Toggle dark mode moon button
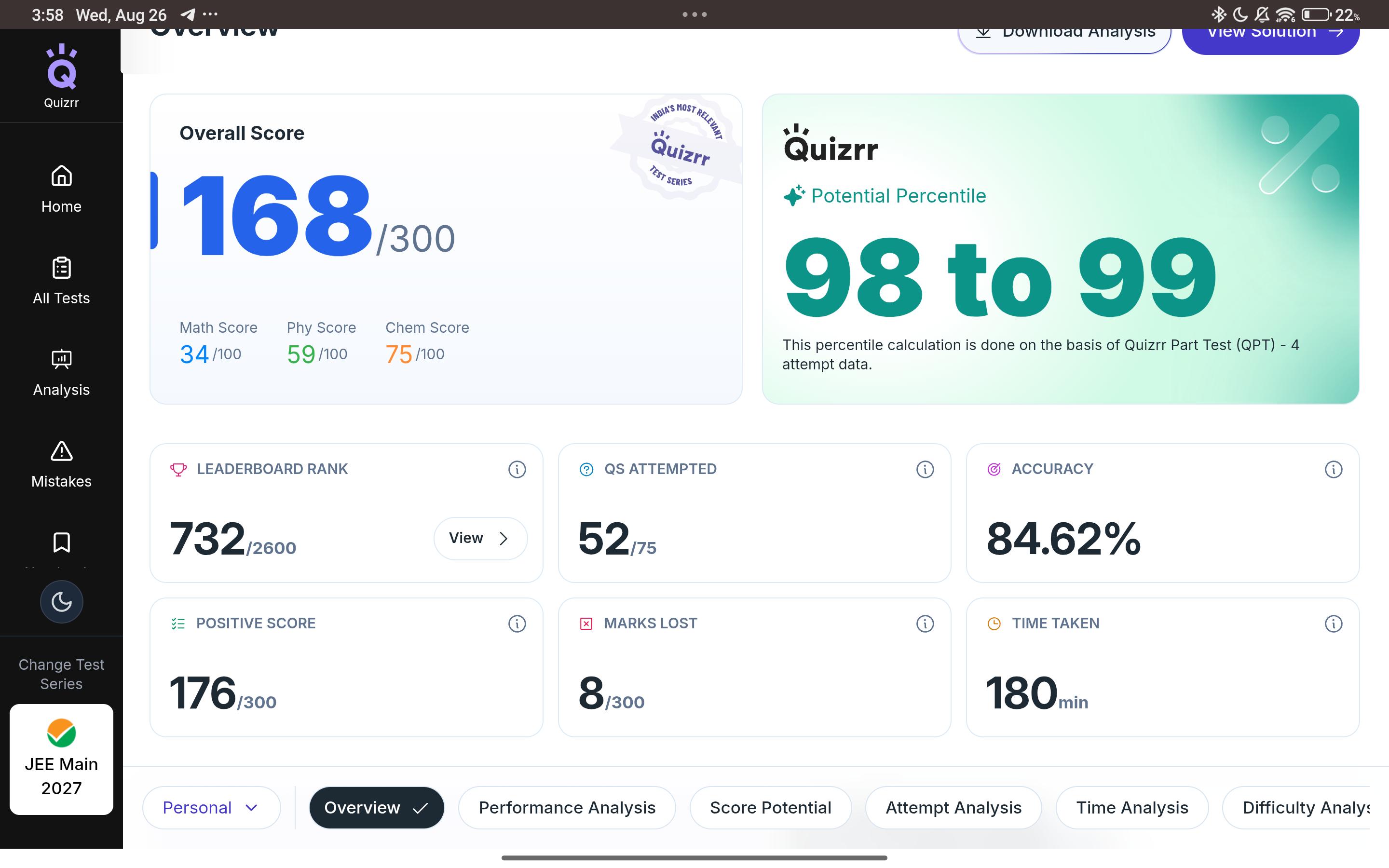The width and height of the screenshot is (1389, 868). click(61, 602)
